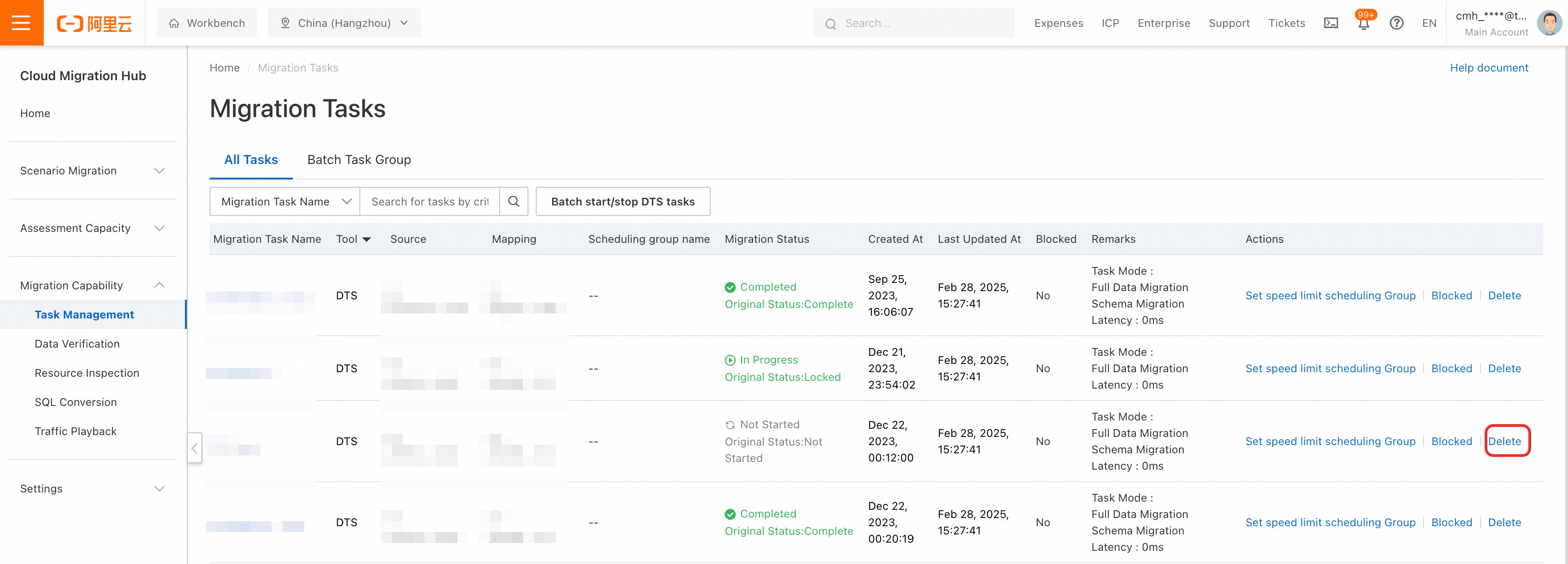Screen dimensions: 1568x564
Task: Delete the Not Started migration task
Action: 1504,442
